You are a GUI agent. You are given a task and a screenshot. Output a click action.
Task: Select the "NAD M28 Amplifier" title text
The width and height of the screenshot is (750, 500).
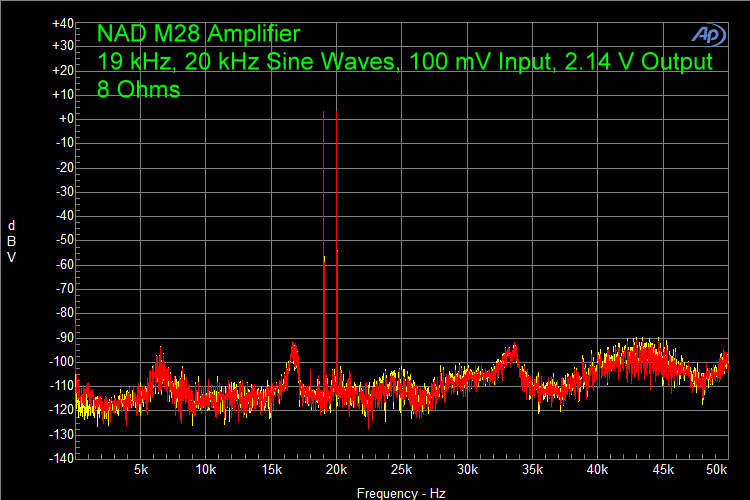198,35
